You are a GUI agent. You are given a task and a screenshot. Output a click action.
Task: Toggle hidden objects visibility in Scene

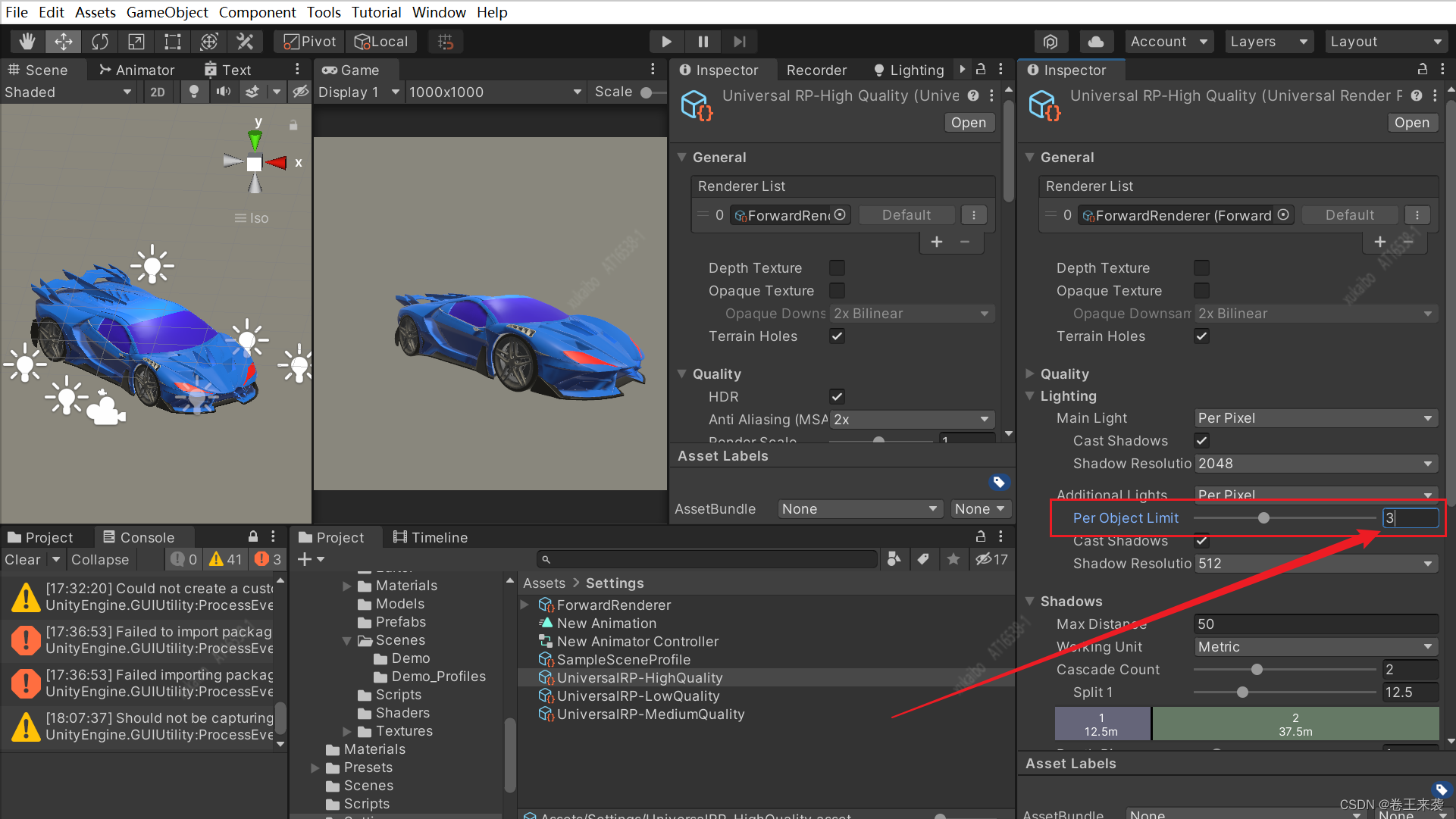tap(300, 92)
